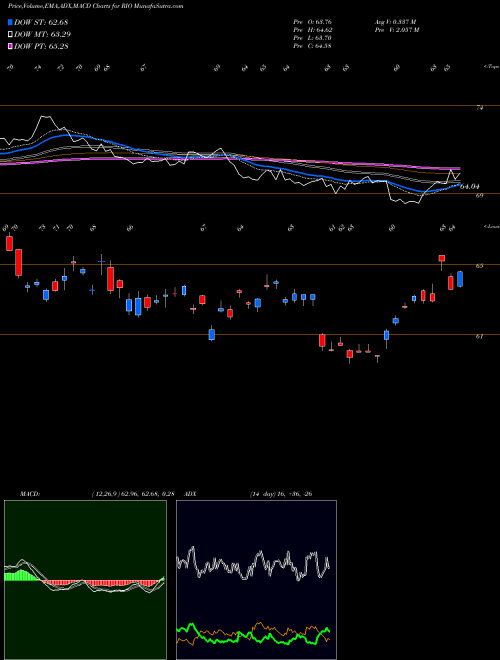Click the 'Pre C: 64.58' close value
The width and height of the screenshot is (500, 660).
tap(312, 46)
